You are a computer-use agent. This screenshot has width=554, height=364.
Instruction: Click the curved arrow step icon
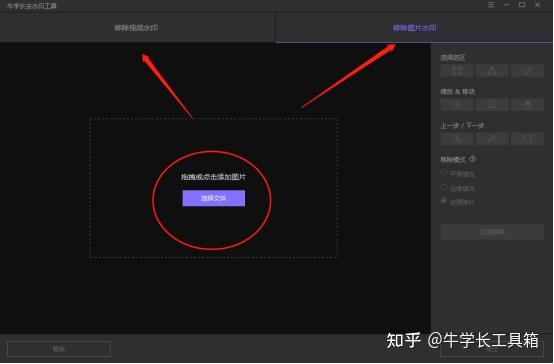492,139
